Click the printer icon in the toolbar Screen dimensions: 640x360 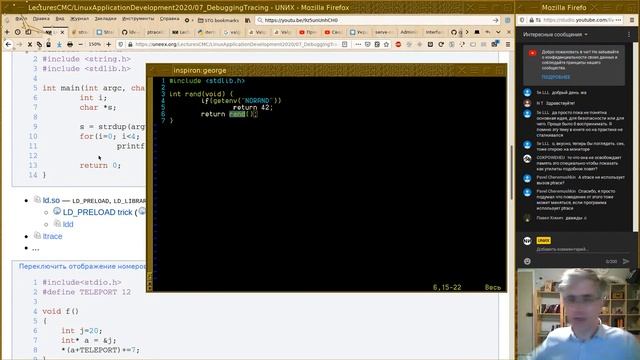point(70,44)
